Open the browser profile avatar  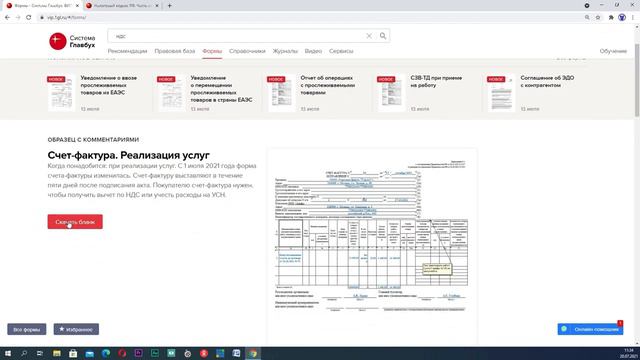tap(622, 18)
